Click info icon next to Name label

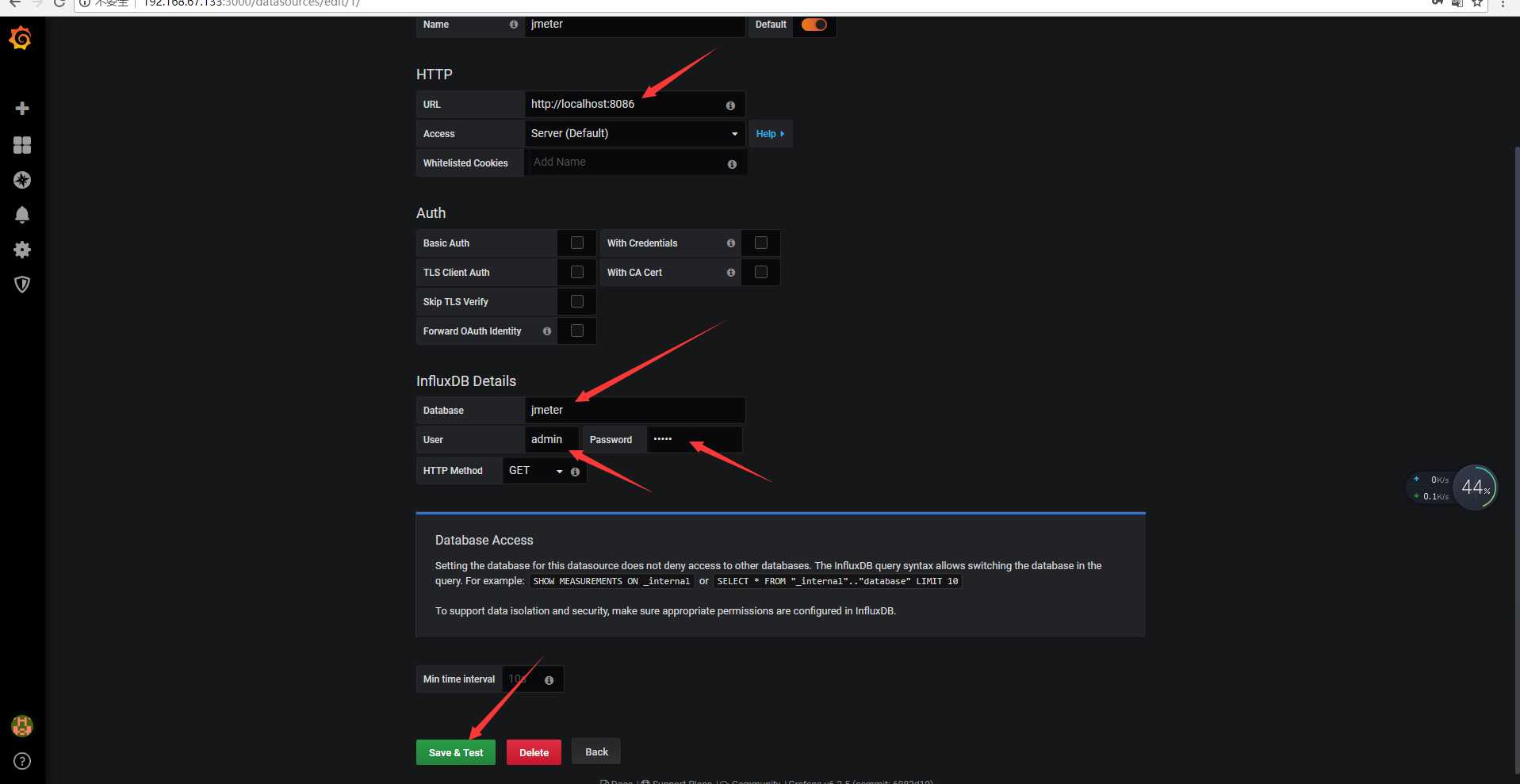[514, 25]
